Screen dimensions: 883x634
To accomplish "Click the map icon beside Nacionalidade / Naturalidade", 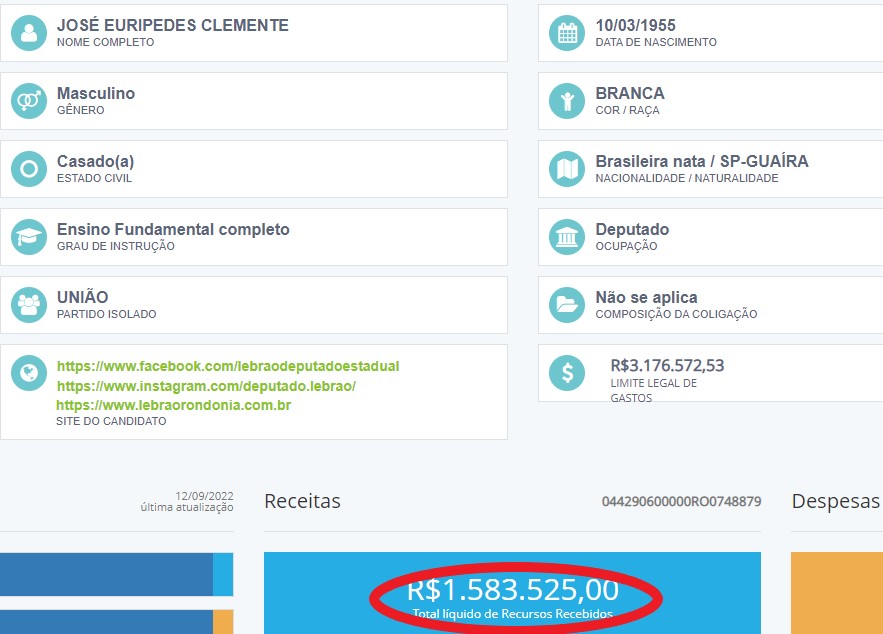I will [x=567, y=169].
